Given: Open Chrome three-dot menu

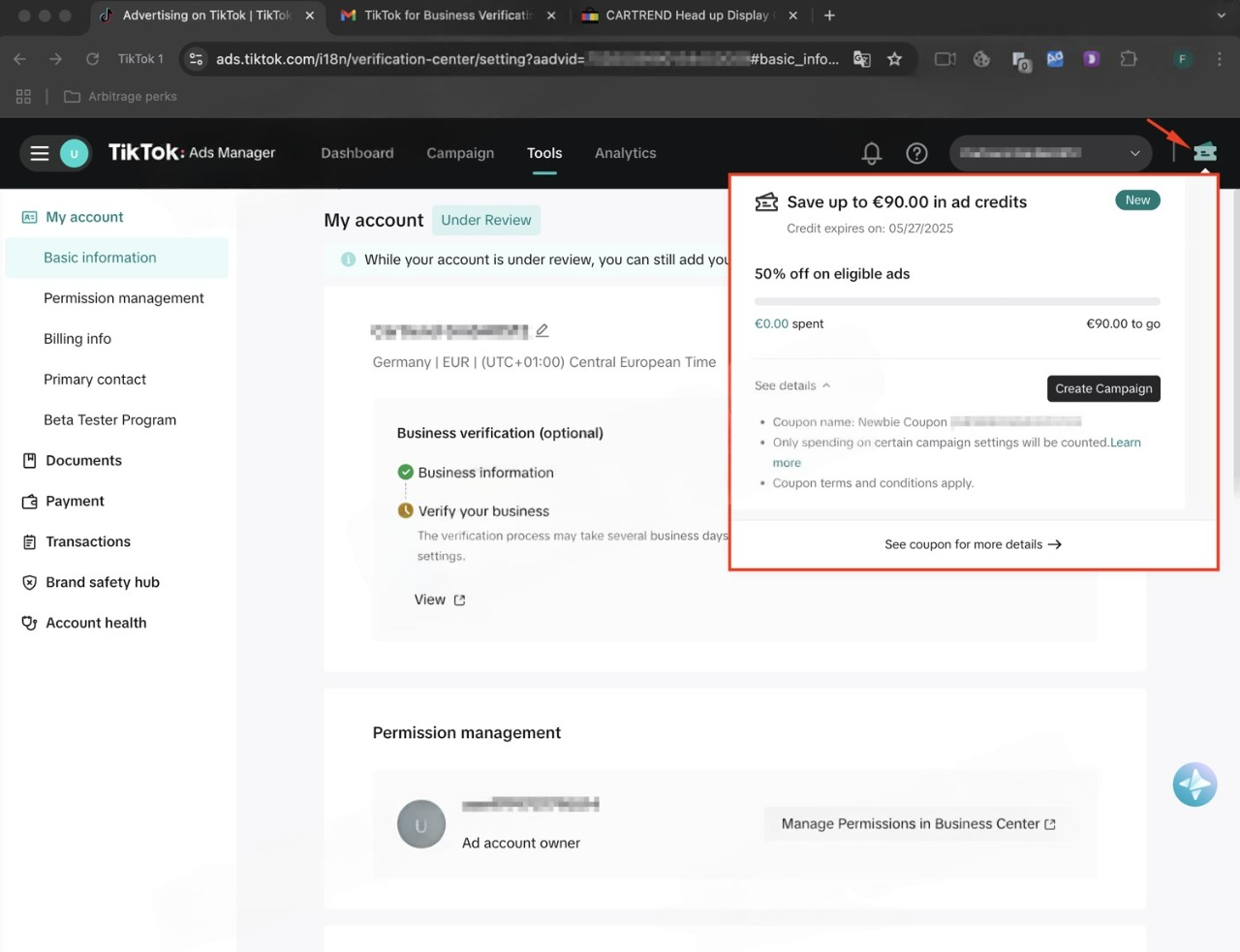Looking at the screenshot, I should [x=1219, y=59].
